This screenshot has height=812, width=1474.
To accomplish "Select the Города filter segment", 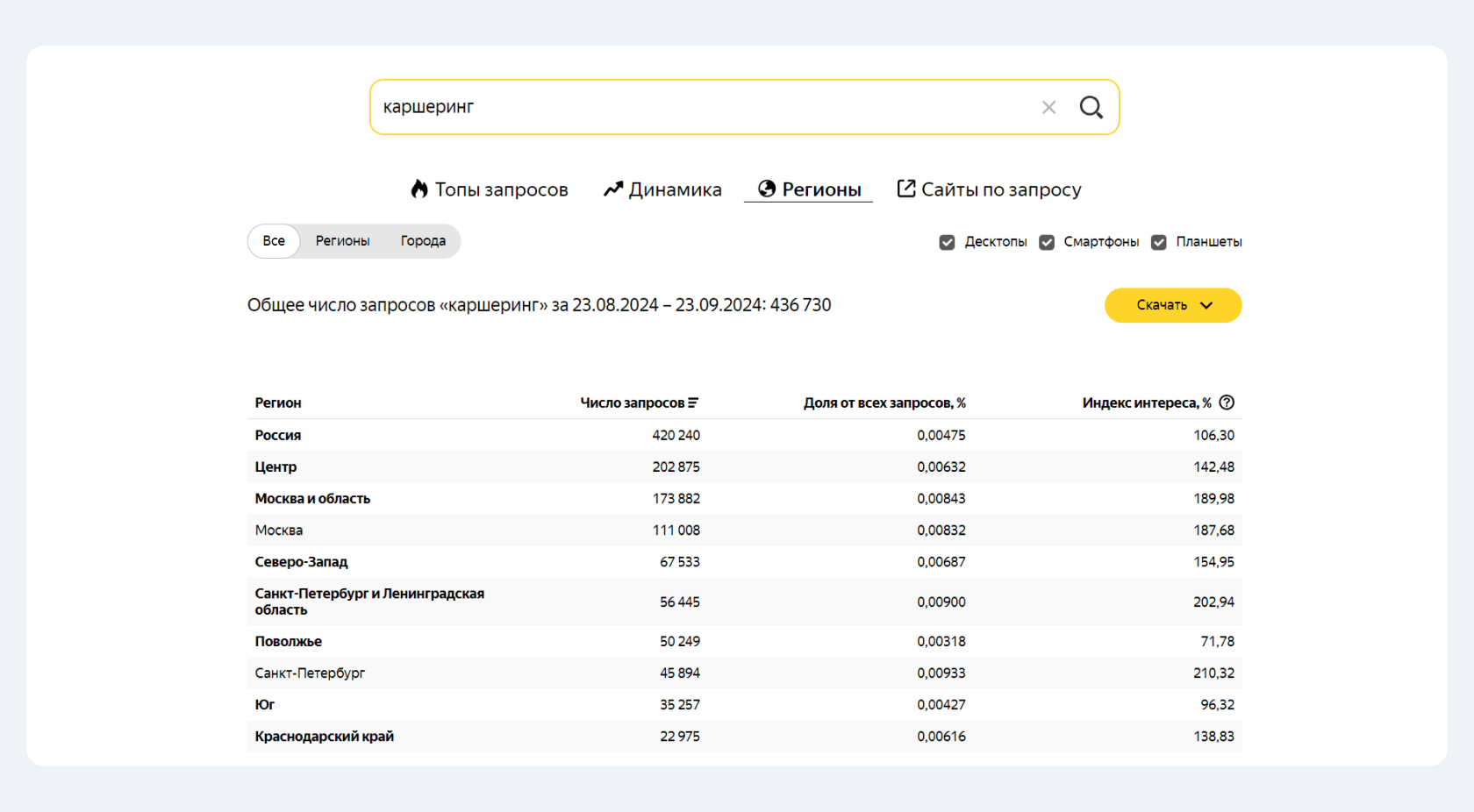I will (423, 240).
